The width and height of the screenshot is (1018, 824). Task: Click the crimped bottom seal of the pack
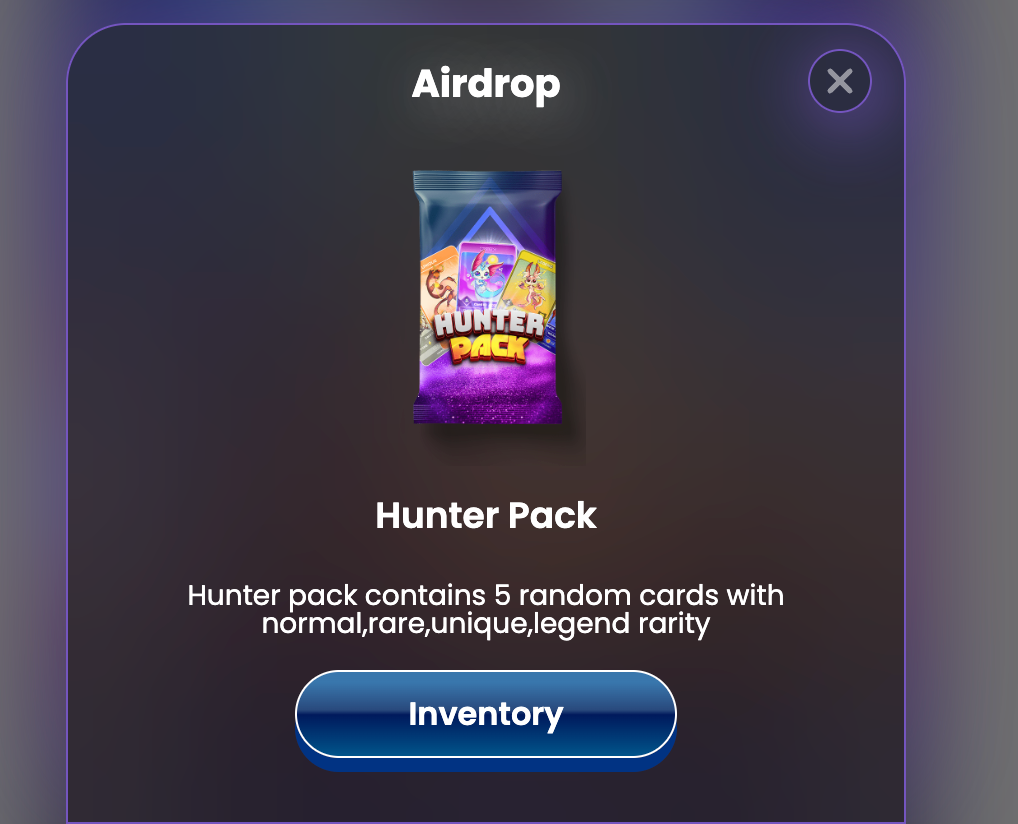tap(488, 413)
